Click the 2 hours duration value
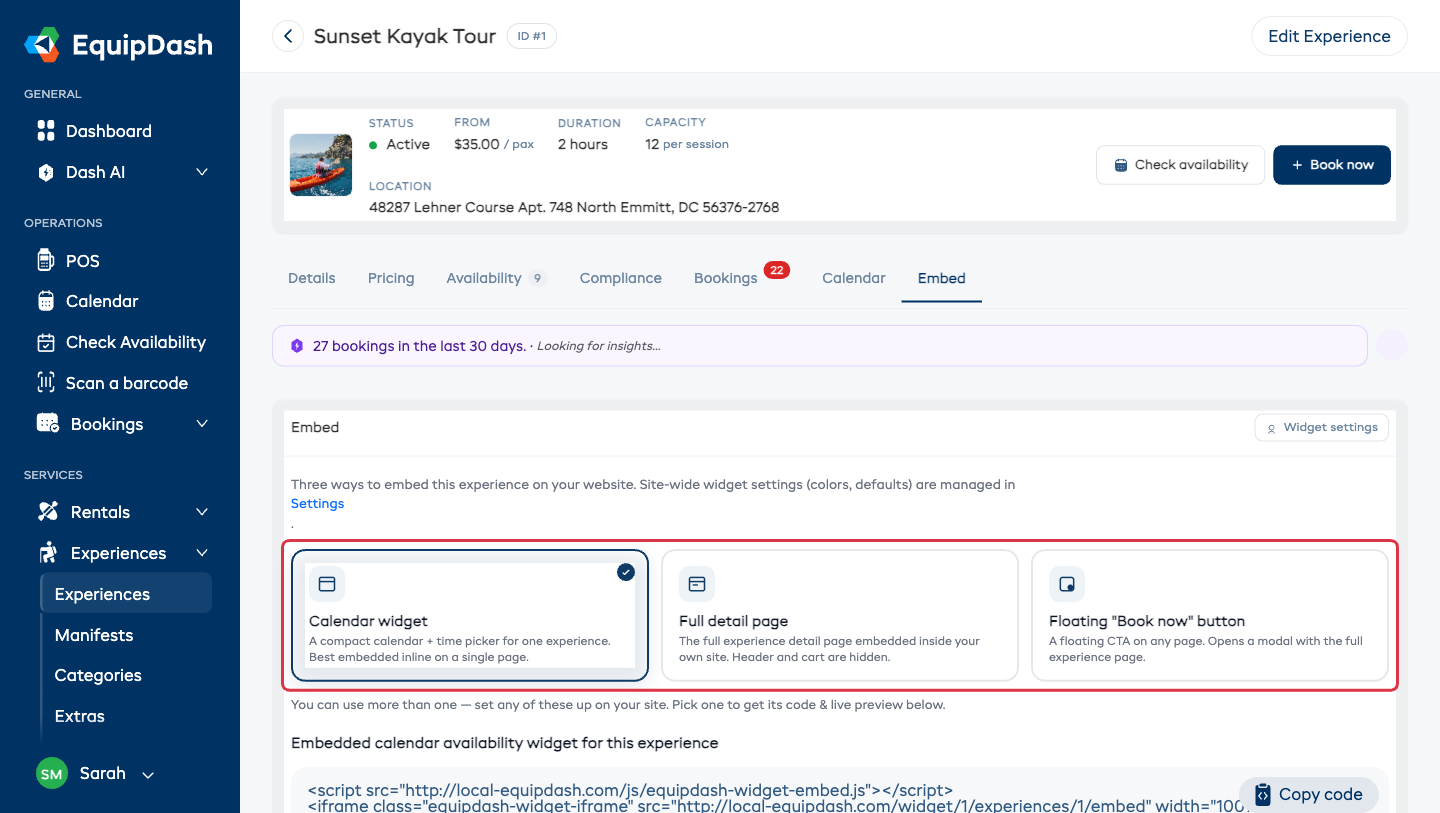Screen dimensions: 1440x813 583,144
